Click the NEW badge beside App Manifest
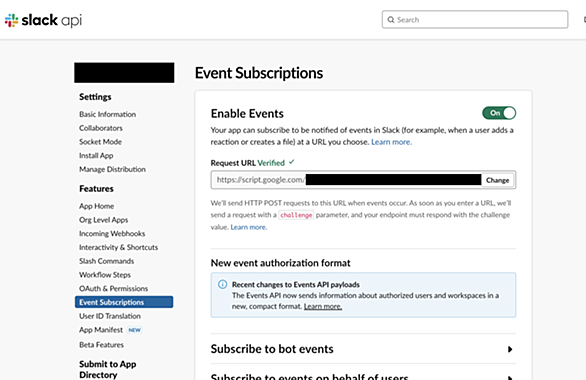 [x=135, y=330]
